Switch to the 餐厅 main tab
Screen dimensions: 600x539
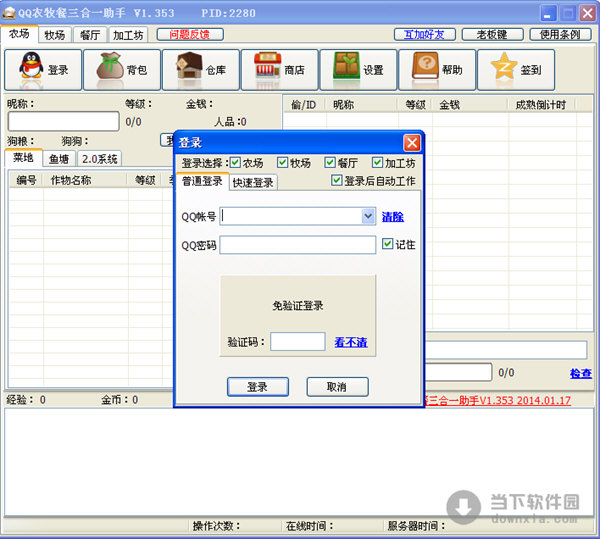coord(90,35)
